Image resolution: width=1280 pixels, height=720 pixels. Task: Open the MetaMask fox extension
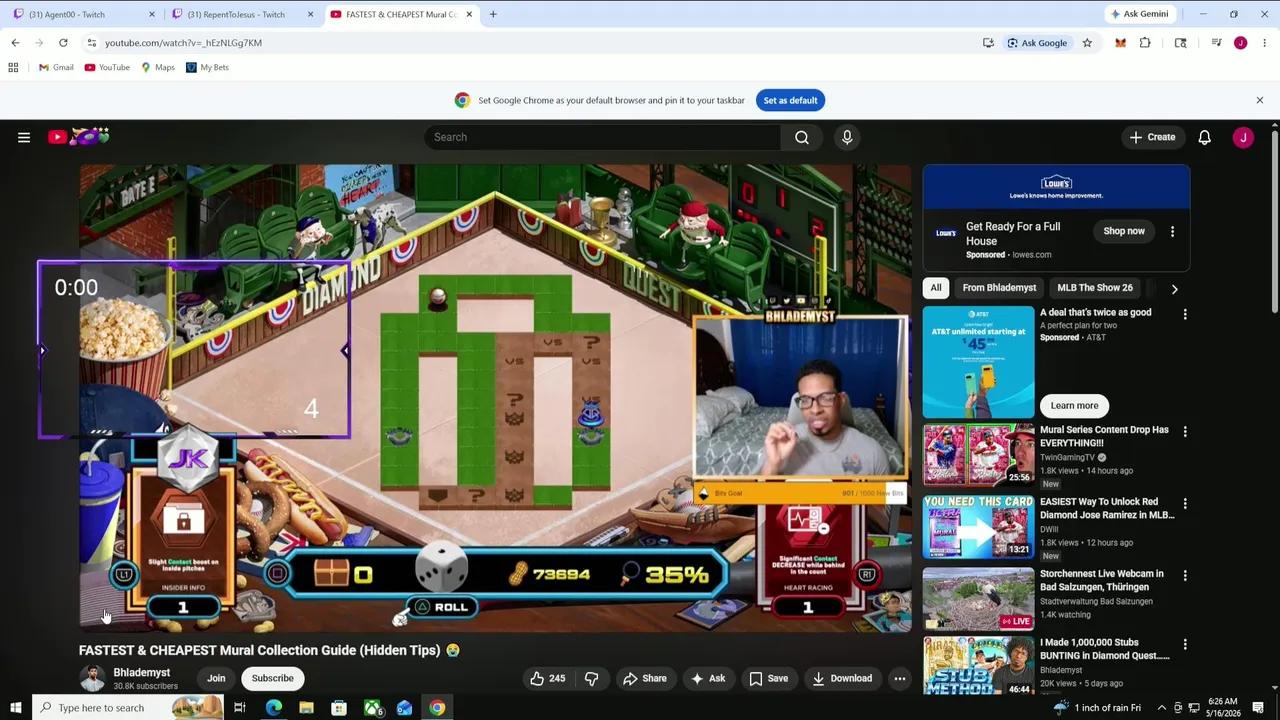(1120, 43)
